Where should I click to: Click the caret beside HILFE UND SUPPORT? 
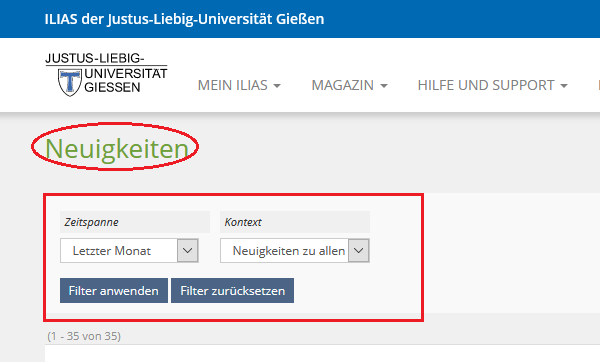pyautogui.click(x=564, y=86)
